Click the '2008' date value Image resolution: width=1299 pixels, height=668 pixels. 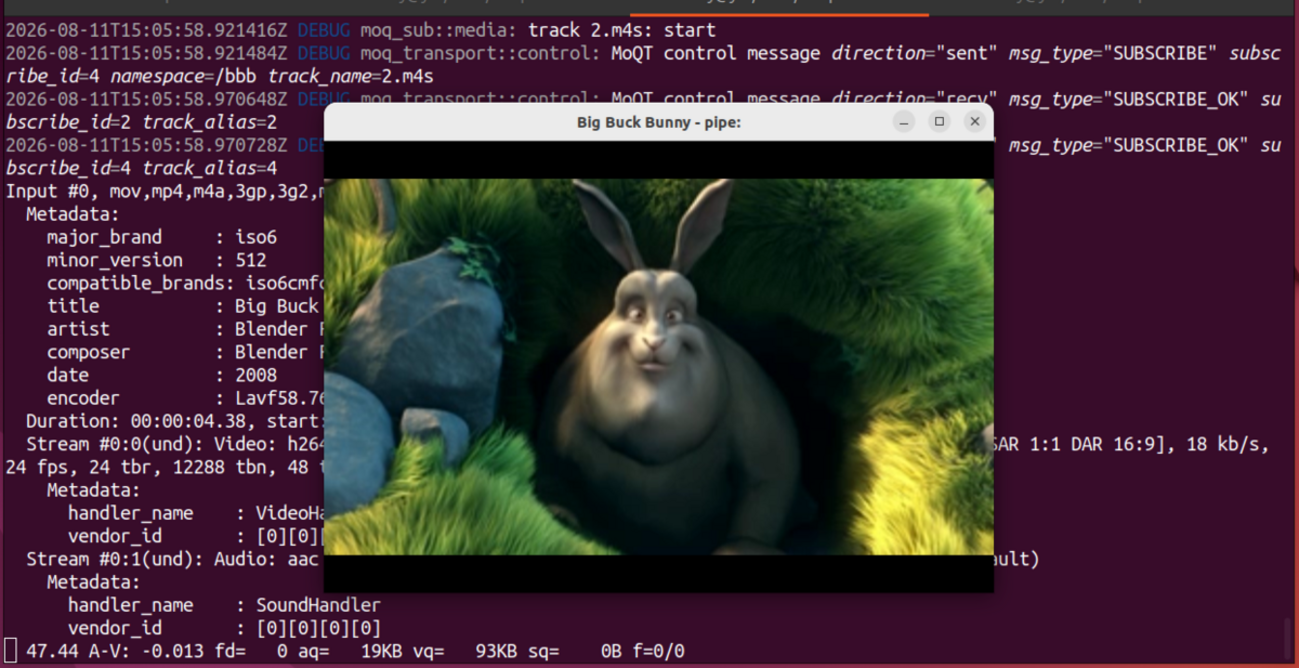point(256,375)
